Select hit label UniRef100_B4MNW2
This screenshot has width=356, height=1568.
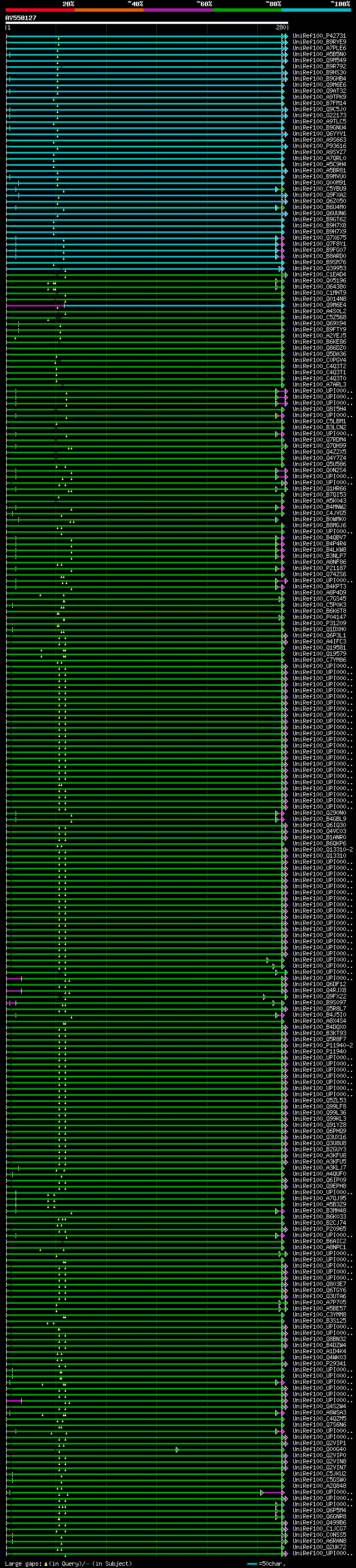pos(319,507)
